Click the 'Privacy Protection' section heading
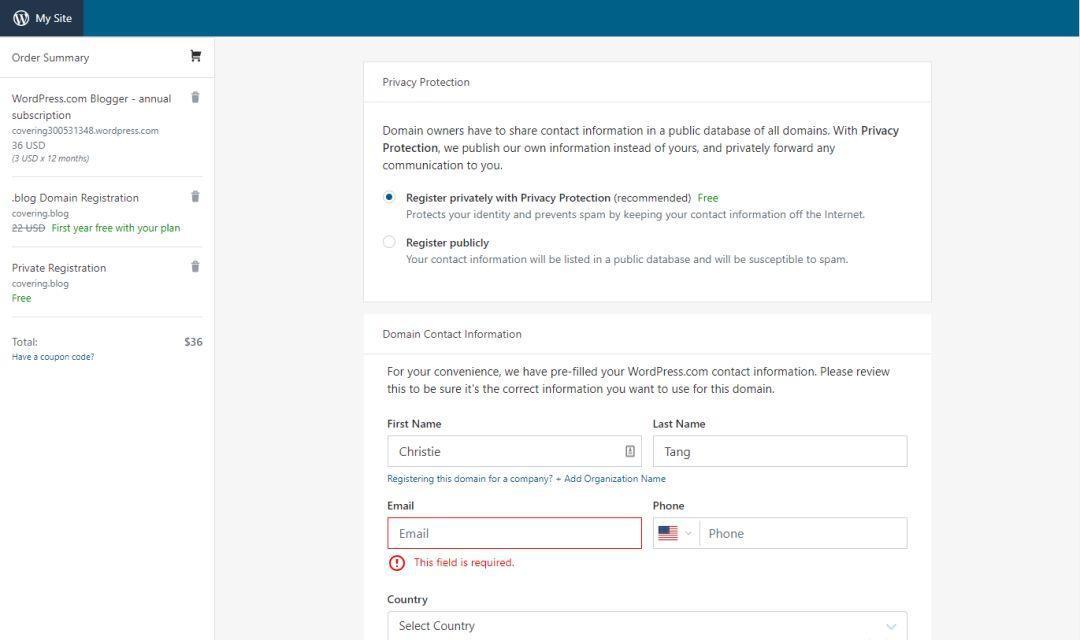 (426, 82)
